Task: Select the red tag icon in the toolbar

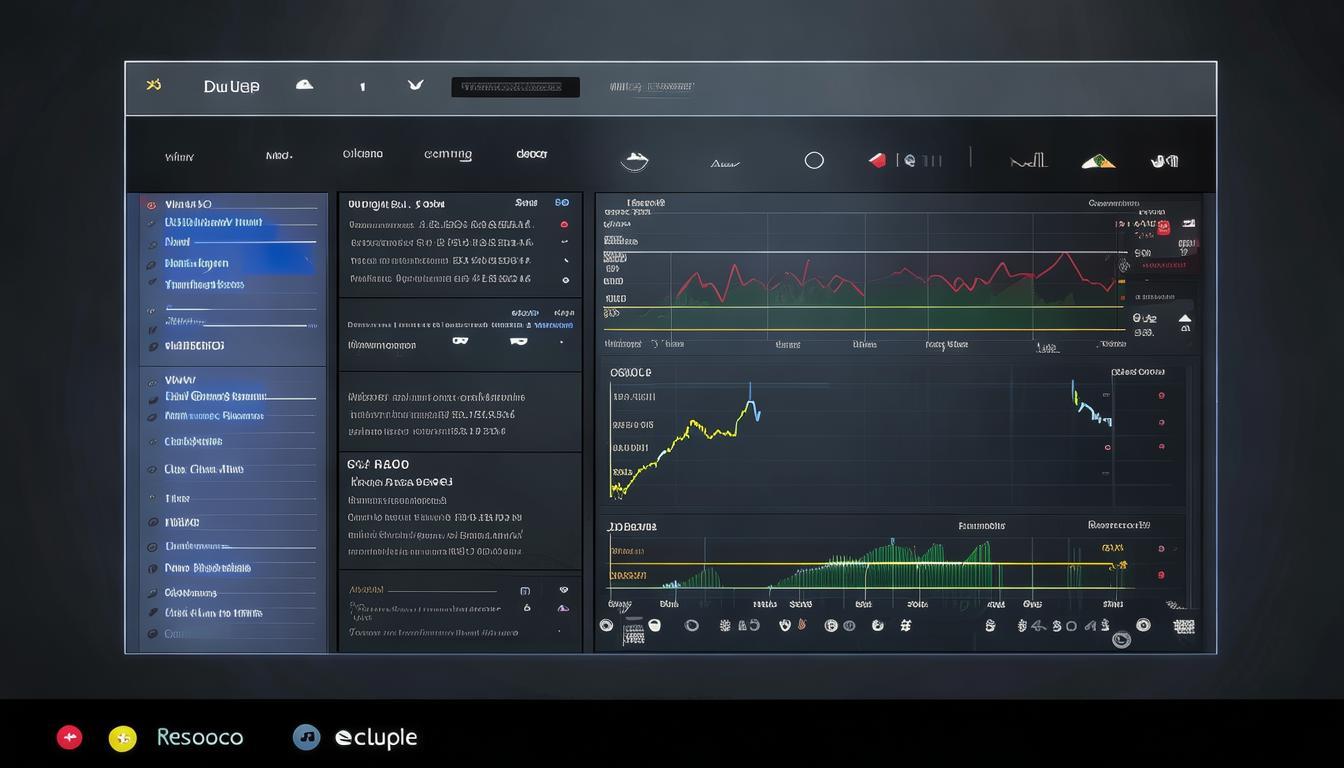Action: (x=877, y=160)
